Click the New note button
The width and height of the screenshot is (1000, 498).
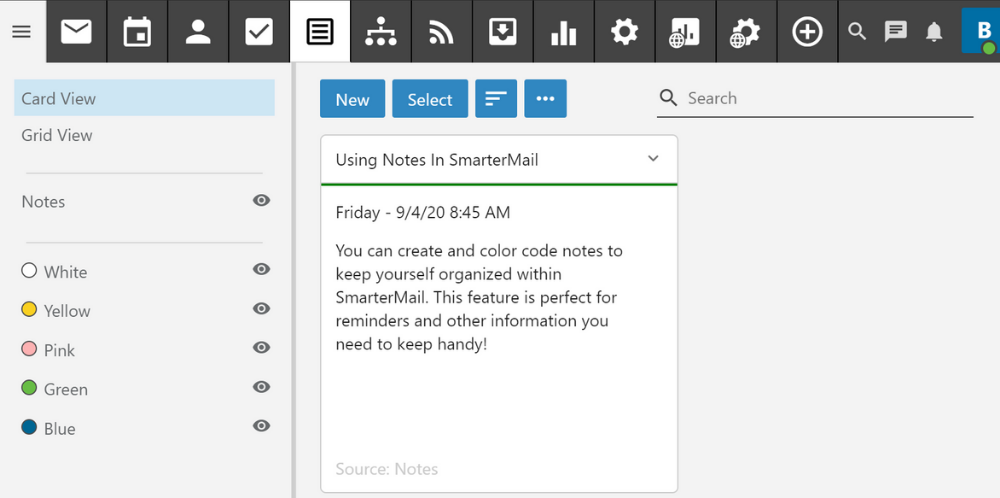(353, 99)
